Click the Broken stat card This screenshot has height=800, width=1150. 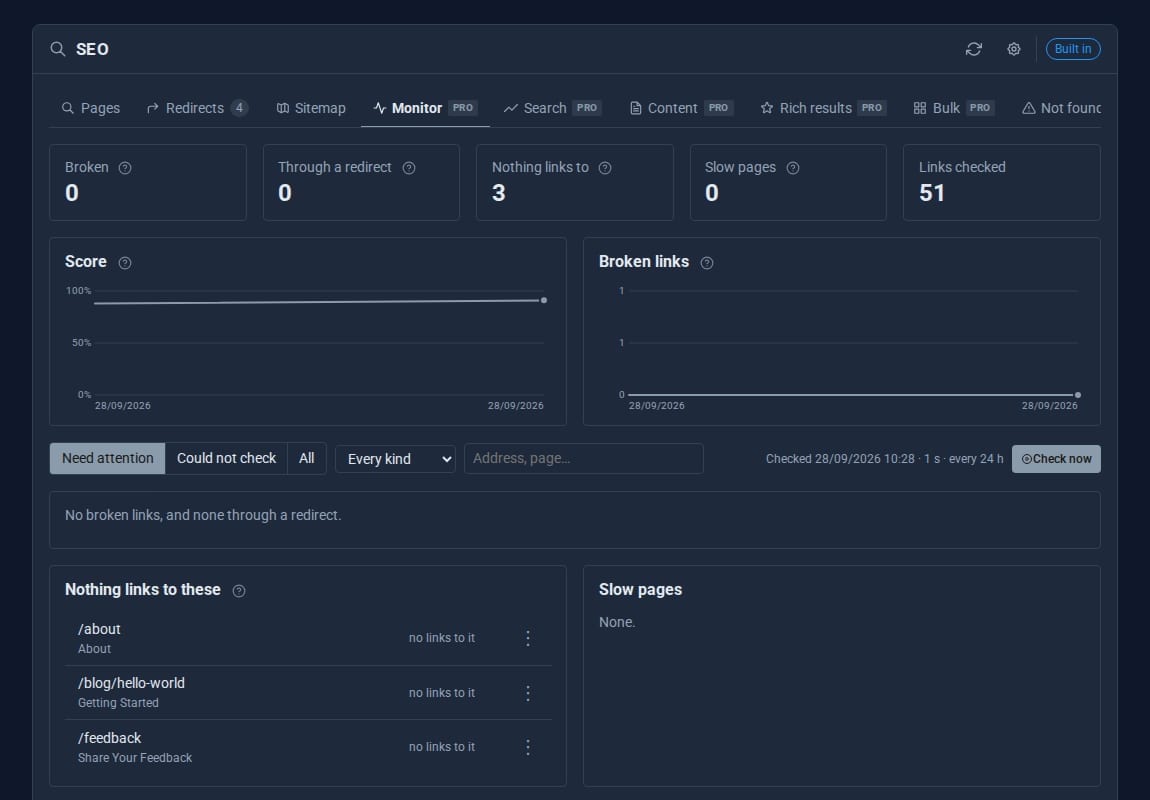(x=148, y=183)
